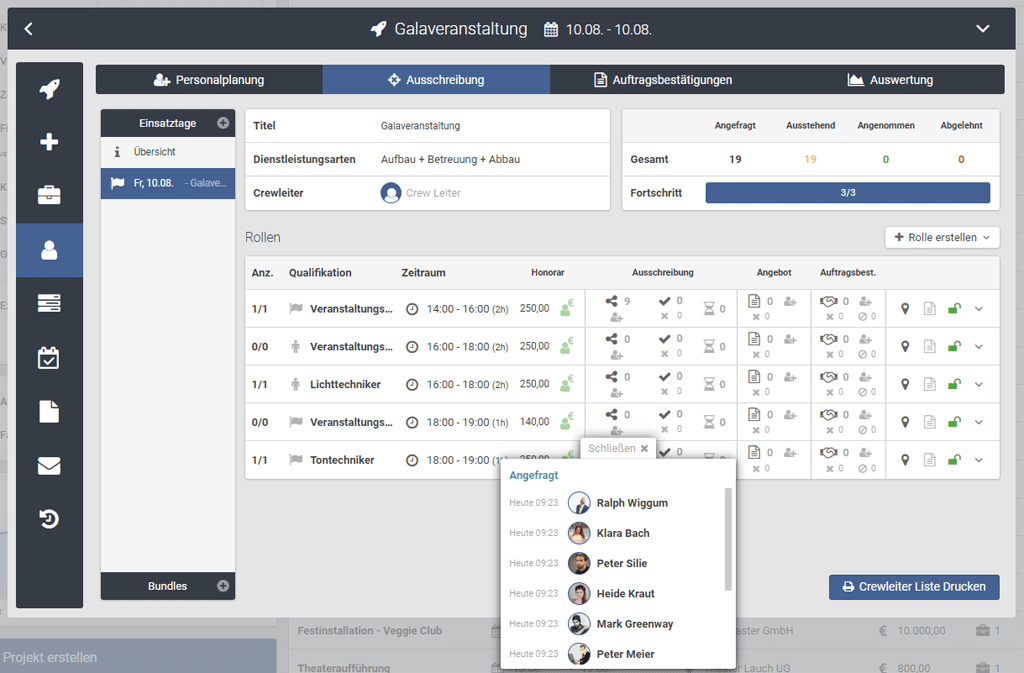Expand the first Veranstaltungs role row chevron
This screenshot has width=1024, height=673.
click(979, 309)
